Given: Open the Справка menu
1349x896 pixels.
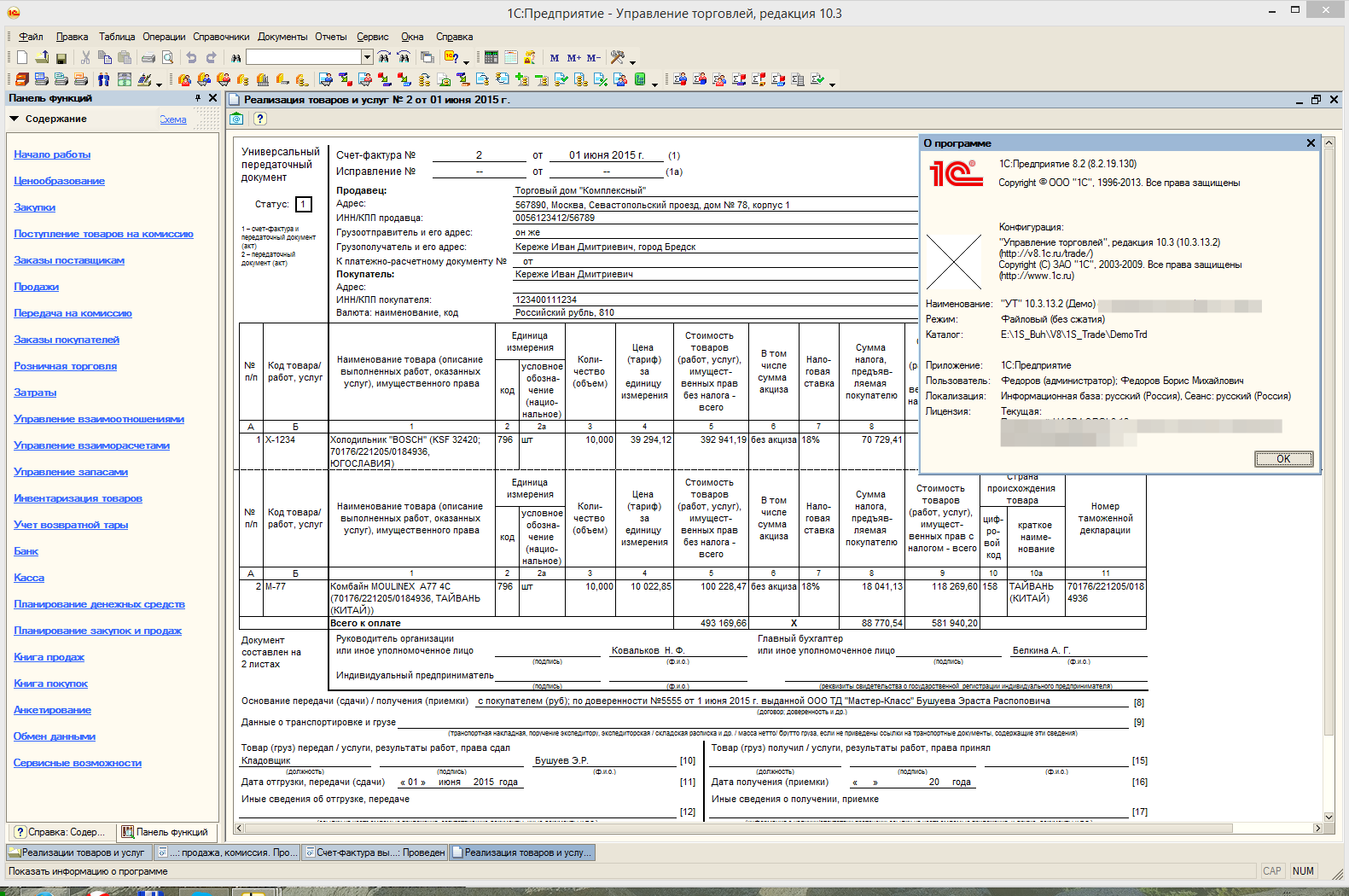Looking at the screenshot, I should point(455,37).
